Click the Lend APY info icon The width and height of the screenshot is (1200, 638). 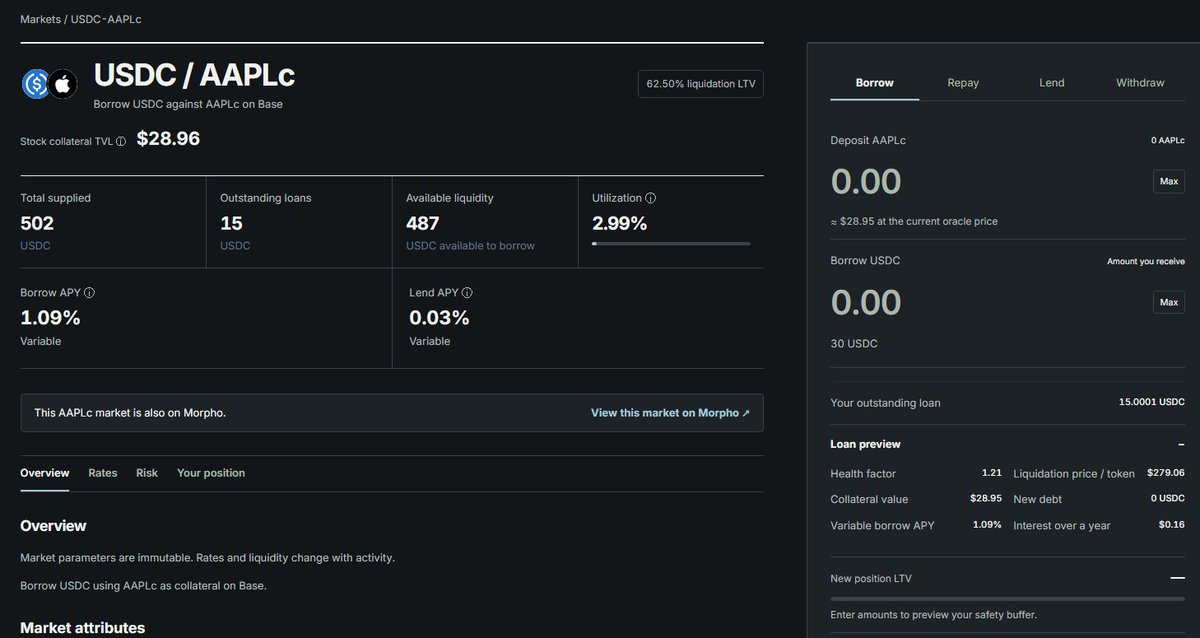point(467,293)
